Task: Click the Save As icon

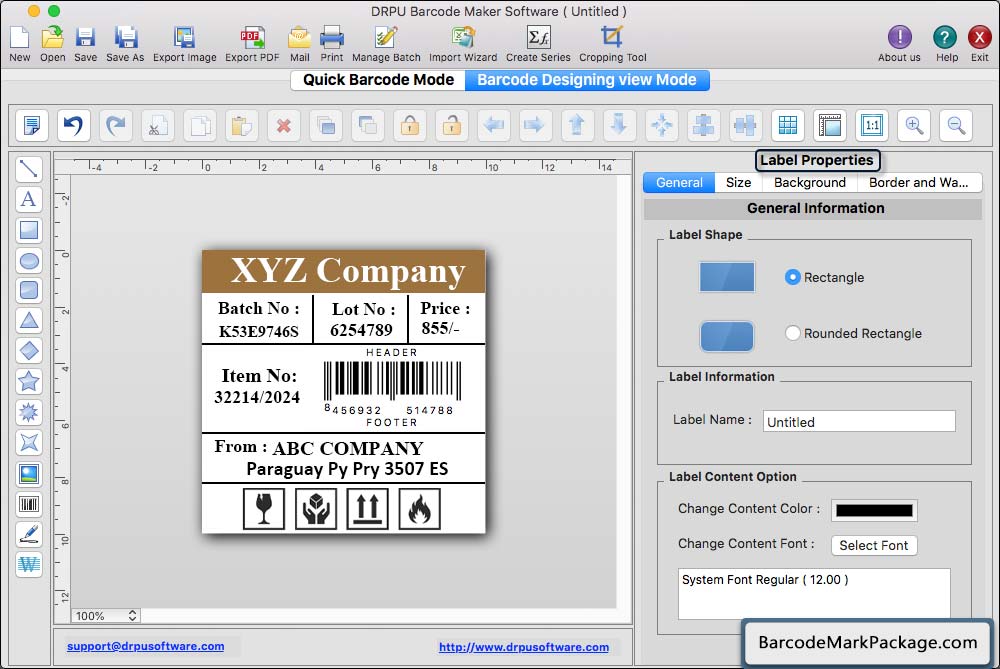Action: [125, 43]
